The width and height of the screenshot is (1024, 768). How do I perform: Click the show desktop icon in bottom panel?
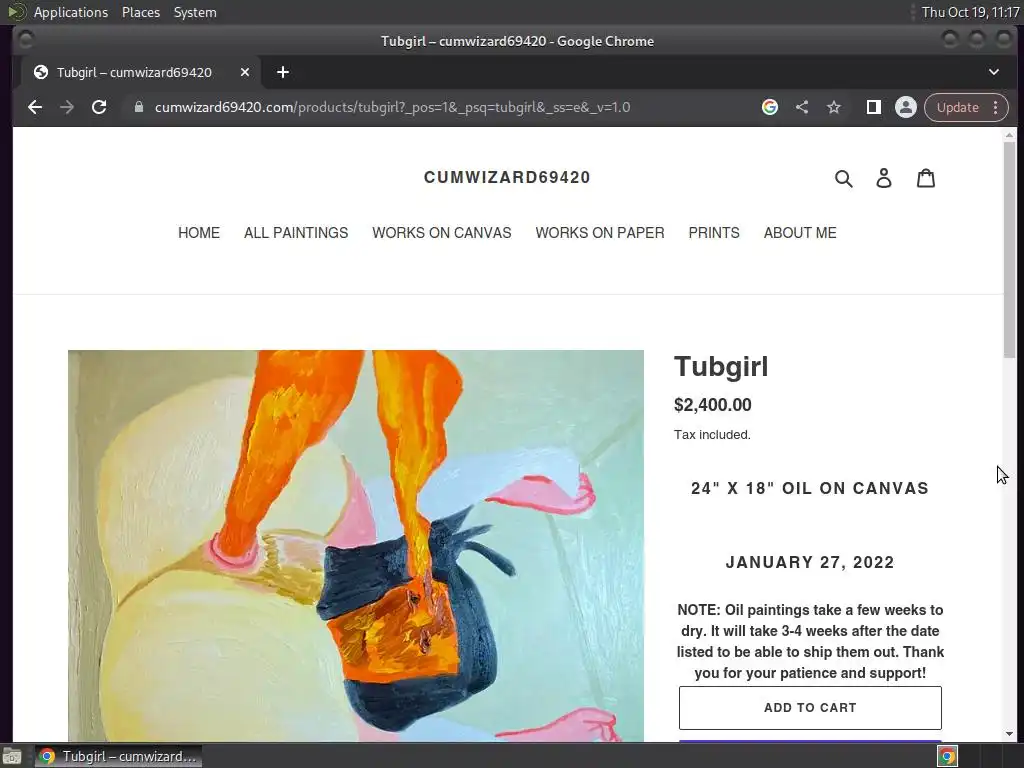point(12,756)
